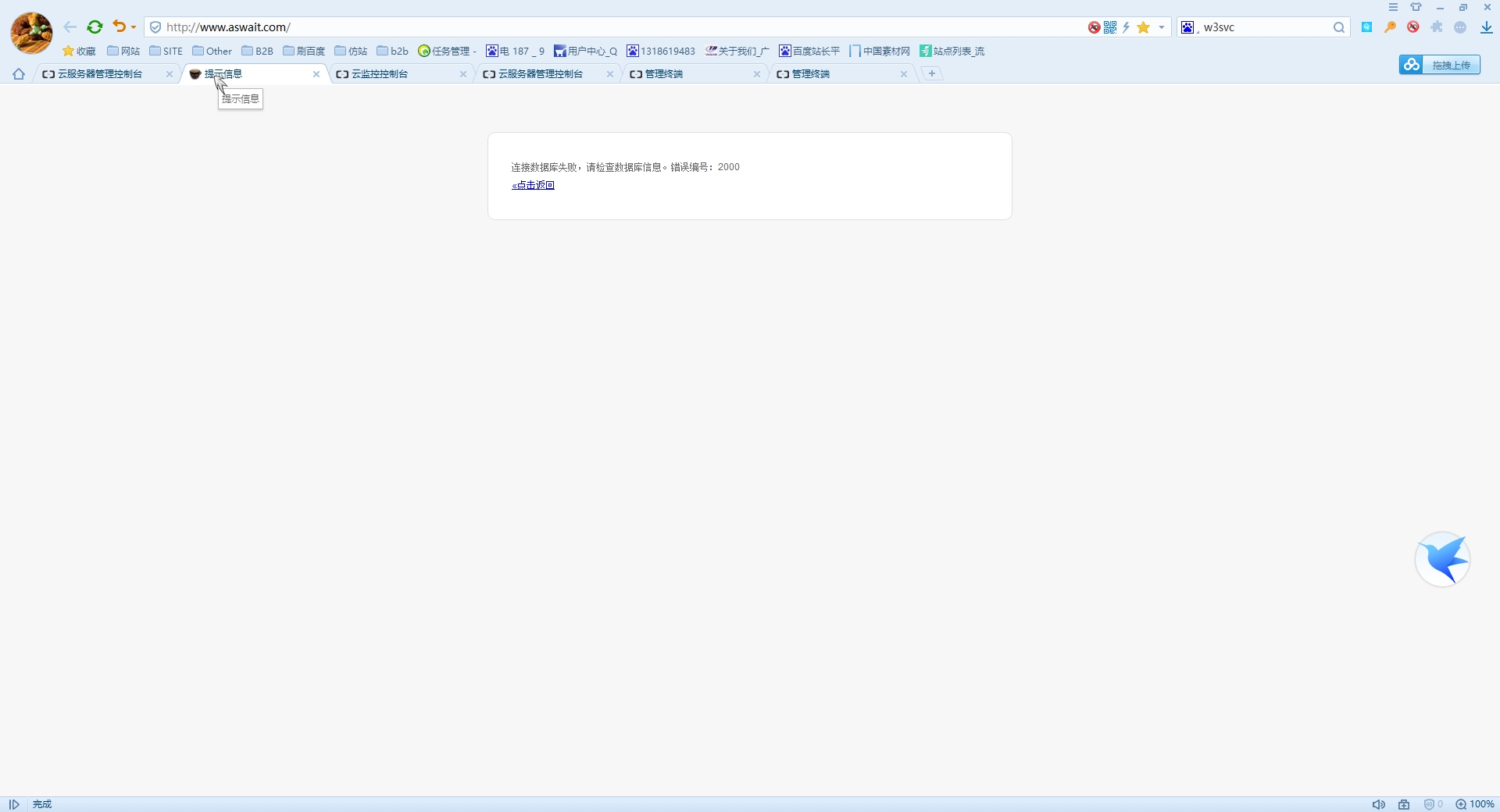
Task: Open the downloads arrow icon
Action: 1486,27
